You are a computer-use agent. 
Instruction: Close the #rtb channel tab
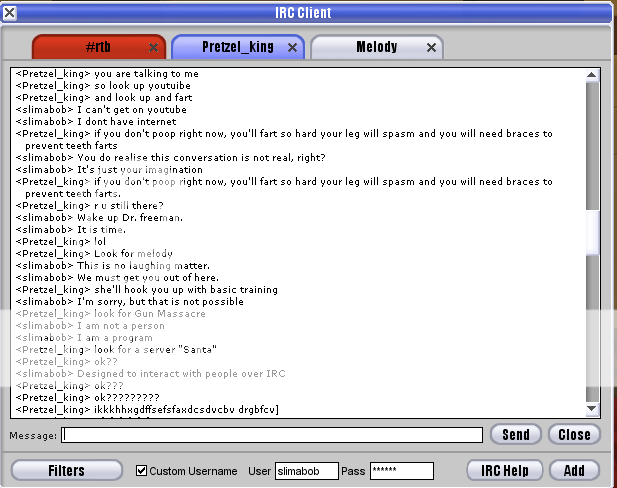(x=153, y=47)
